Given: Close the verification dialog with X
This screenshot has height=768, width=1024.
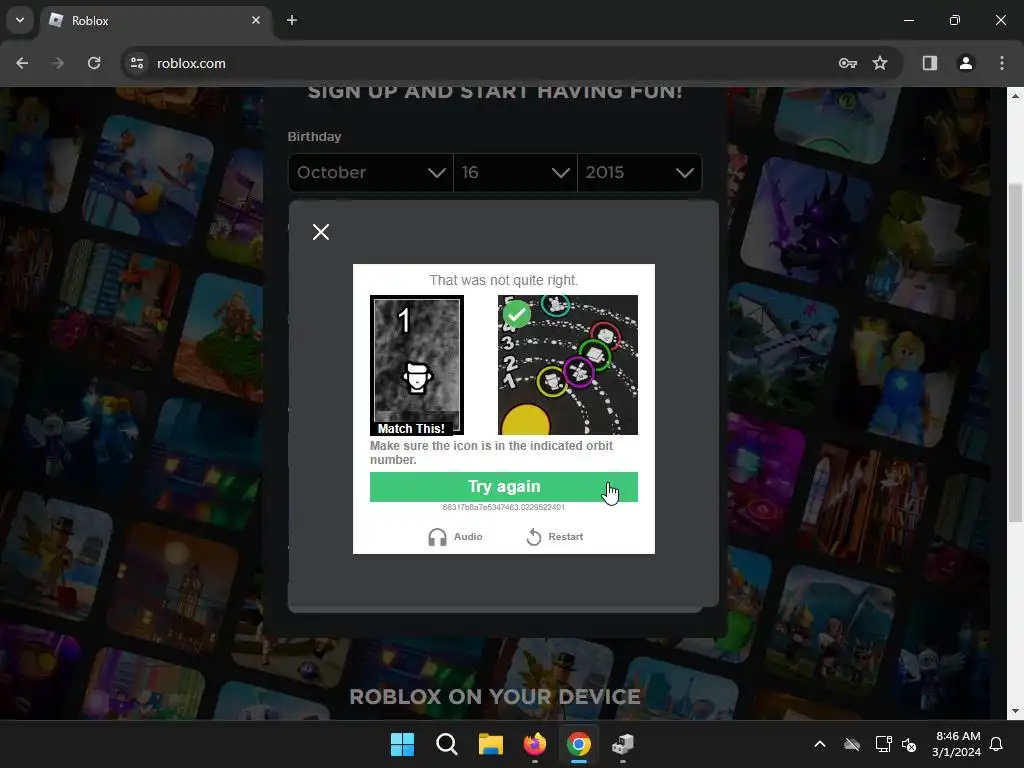Looking at the screenshot, I should (321, 232).
